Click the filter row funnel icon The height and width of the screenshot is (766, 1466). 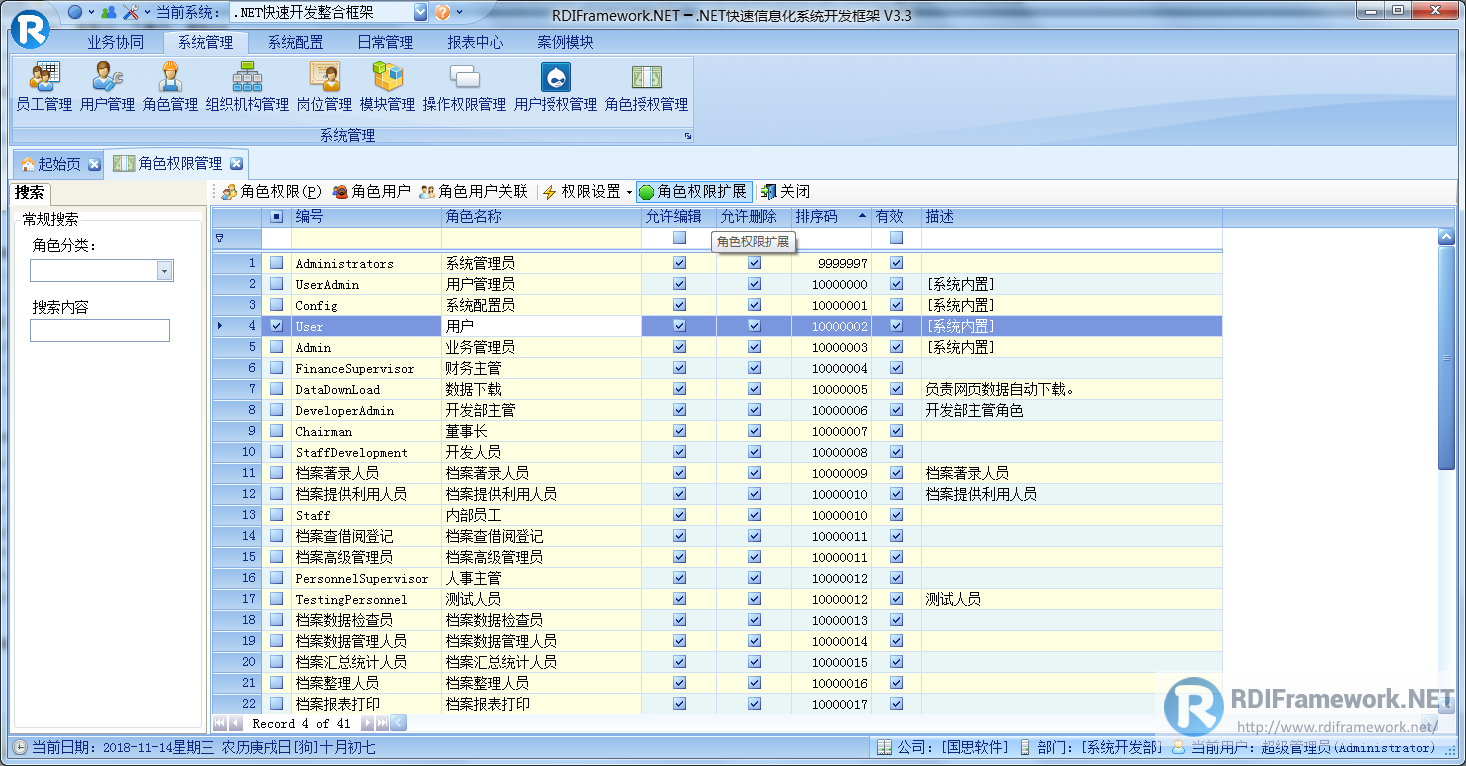click(220, 238)
